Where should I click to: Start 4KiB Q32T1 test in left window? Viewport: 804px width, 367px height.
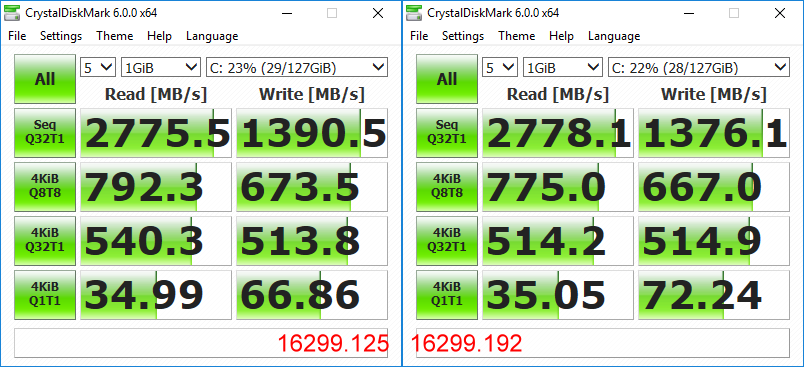click(x=45, y=240)
